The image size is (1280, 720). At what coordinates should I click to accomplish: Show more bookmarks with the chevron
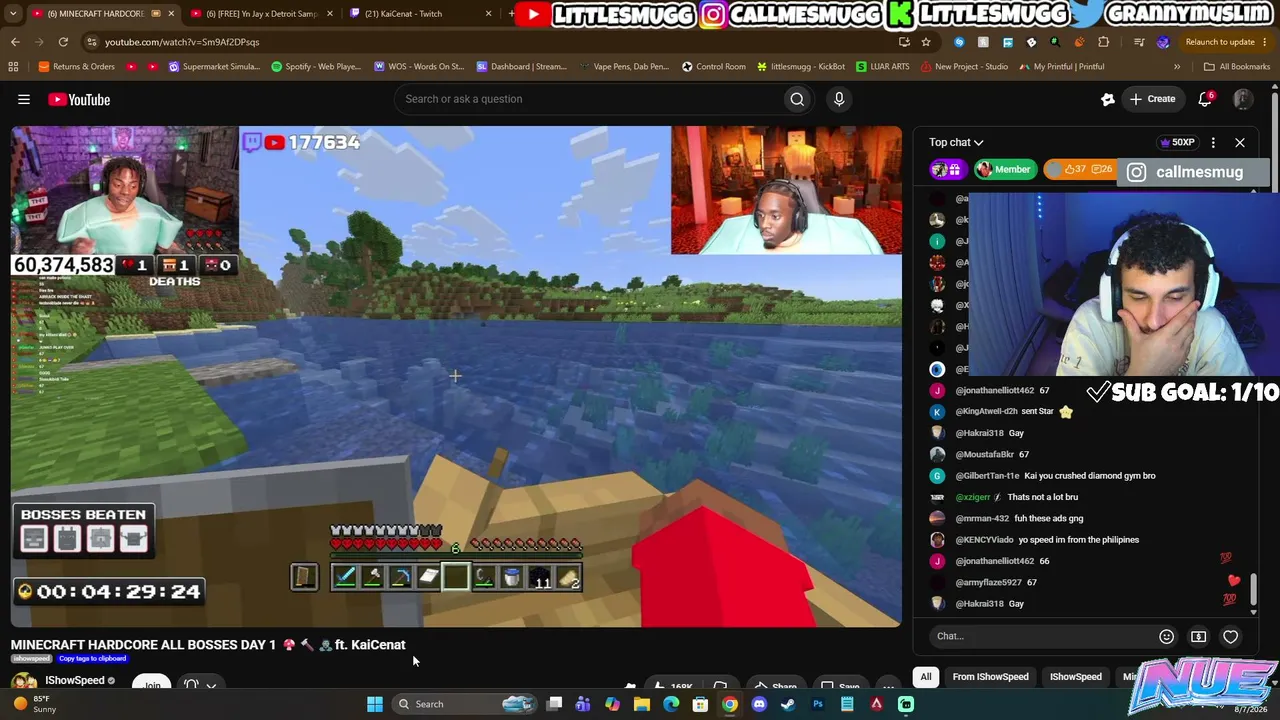(1177, 67)
